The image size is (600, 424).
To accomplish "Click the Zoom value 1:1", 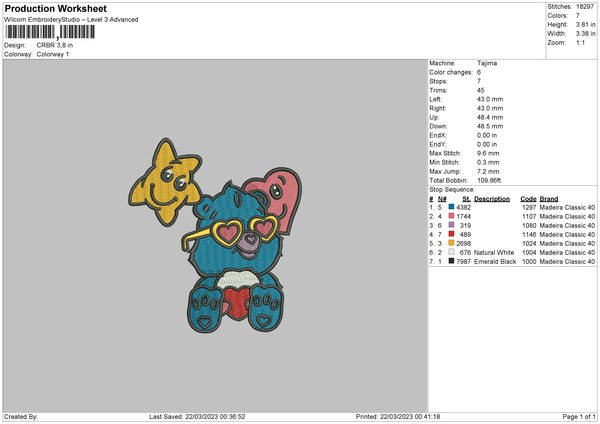I will coord(580,42).
